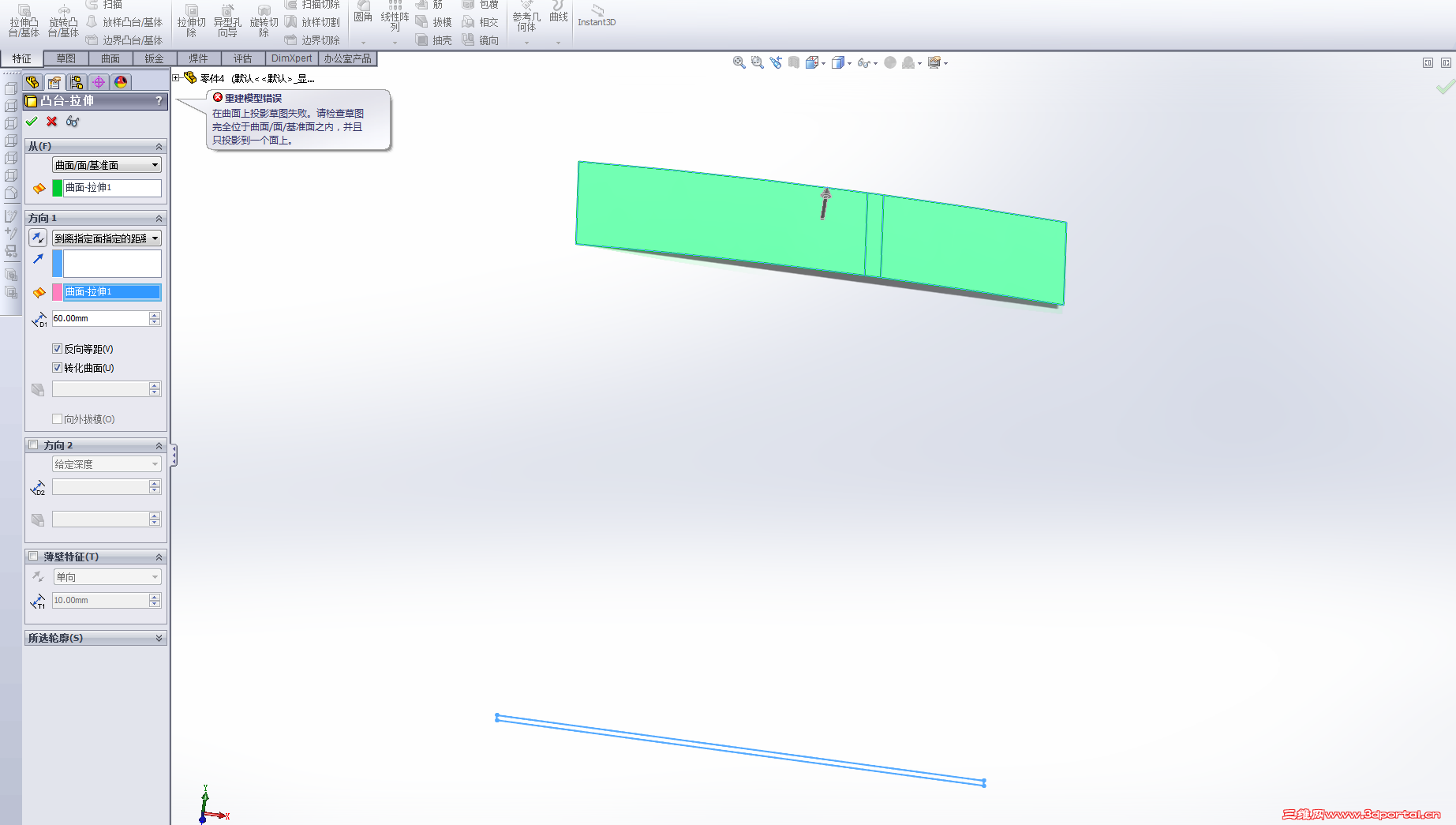The height and width of the screenshot is (825, 1456).
Task: Switch to the 评估 tab
Action: pyautogui.click(x=242, y=58)
